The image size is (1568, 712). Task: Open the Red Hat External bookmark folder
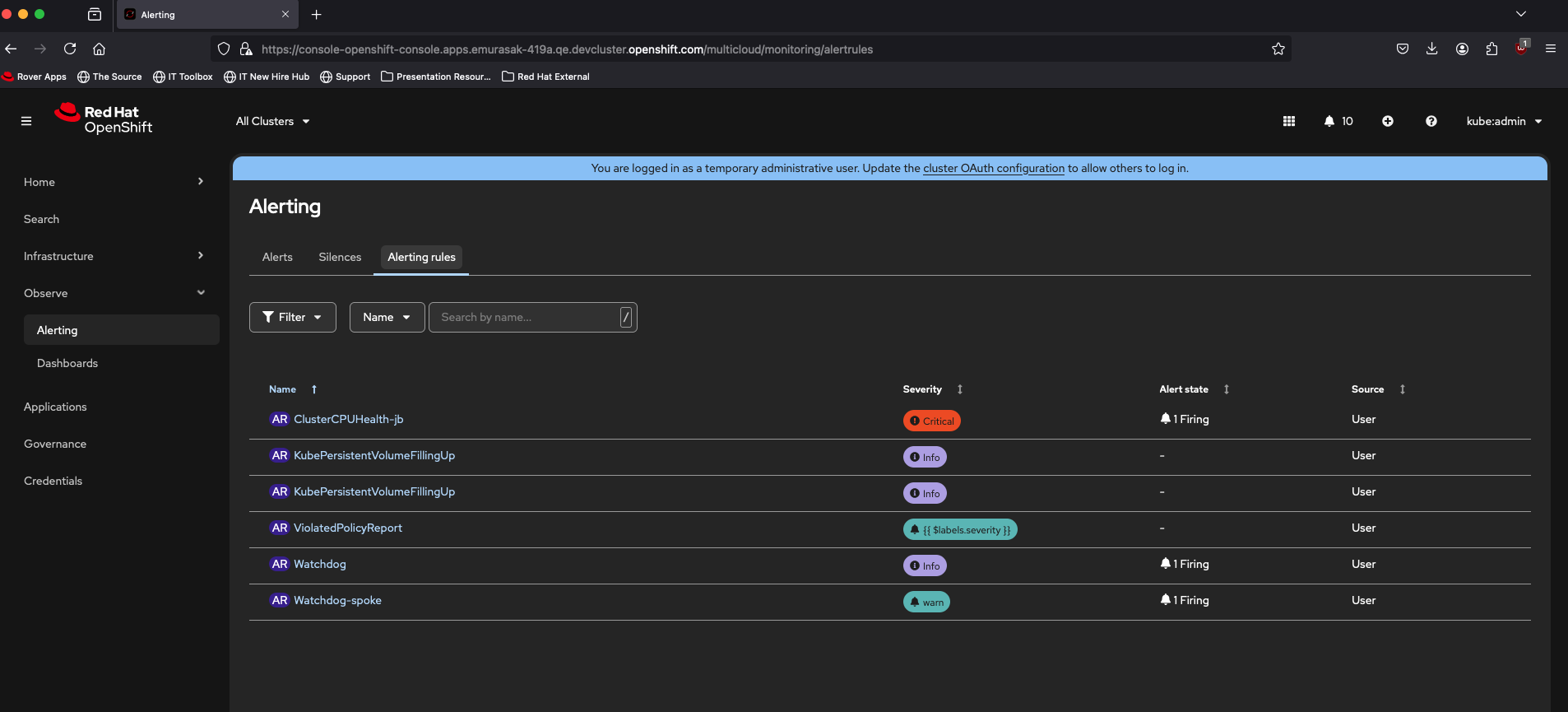click(545, 77)
